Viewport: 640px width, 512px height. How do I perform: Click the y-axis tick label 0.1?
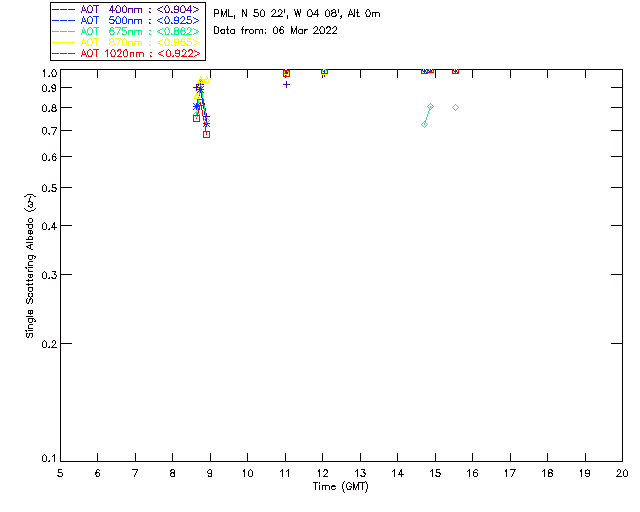click(49, 459)
